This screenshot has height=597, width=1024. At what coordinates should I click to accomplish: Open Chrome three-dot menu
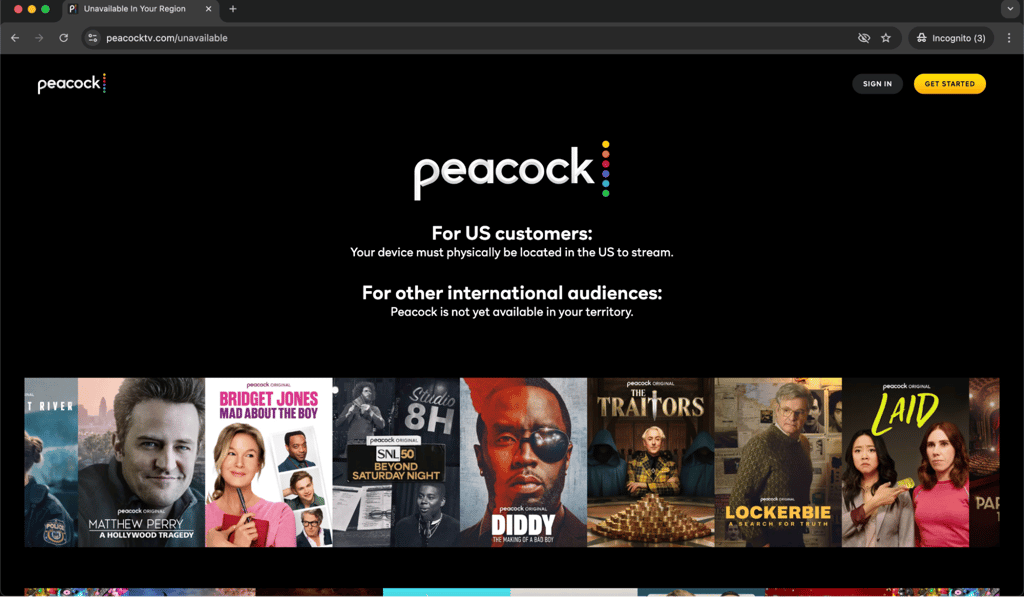[x=1009, y=38]
